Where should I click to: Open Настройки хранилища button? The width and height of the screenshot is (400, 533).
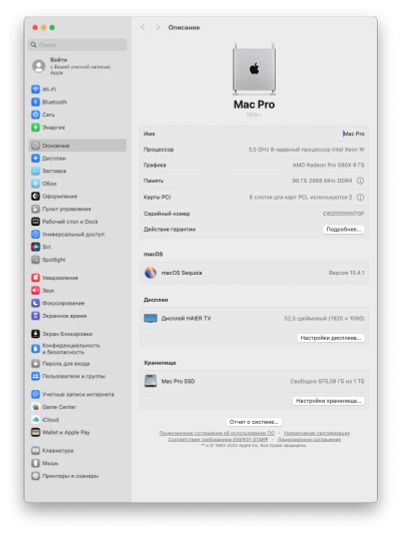[328, 401]
